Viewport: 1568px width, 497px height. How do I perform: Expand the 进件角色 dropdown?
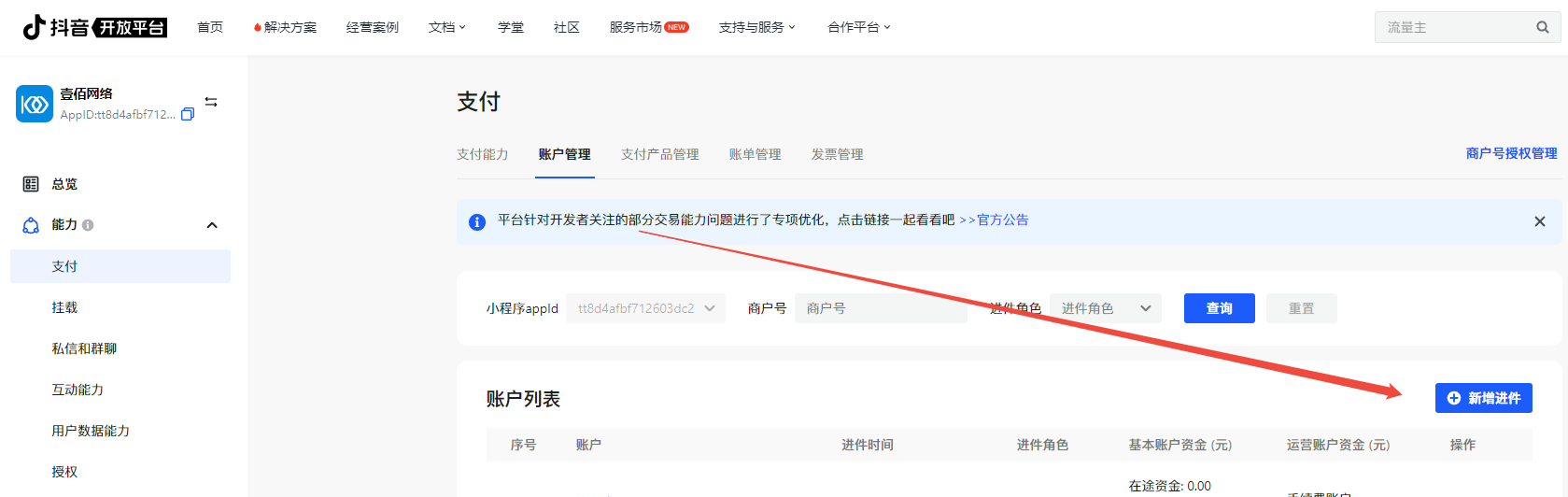tap(1105, 308)
